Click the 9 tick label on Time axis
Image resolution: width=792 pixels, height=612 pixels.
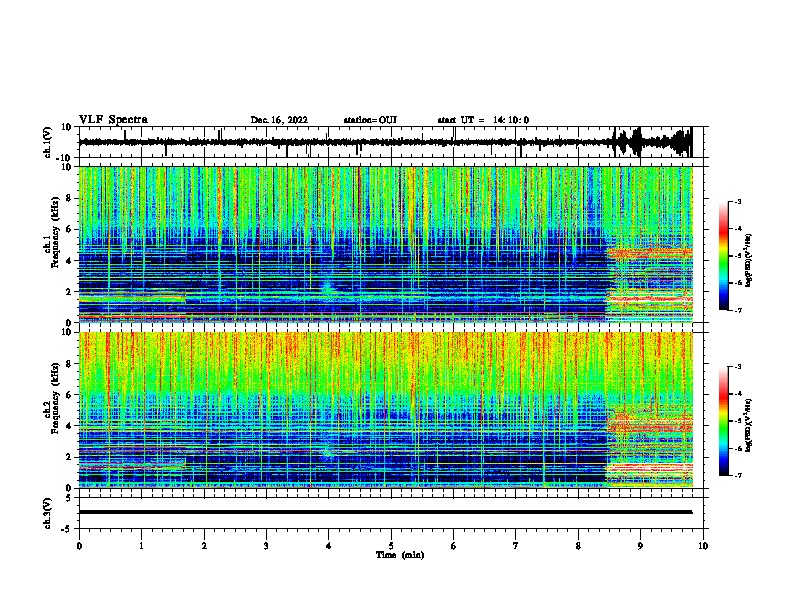640,546
